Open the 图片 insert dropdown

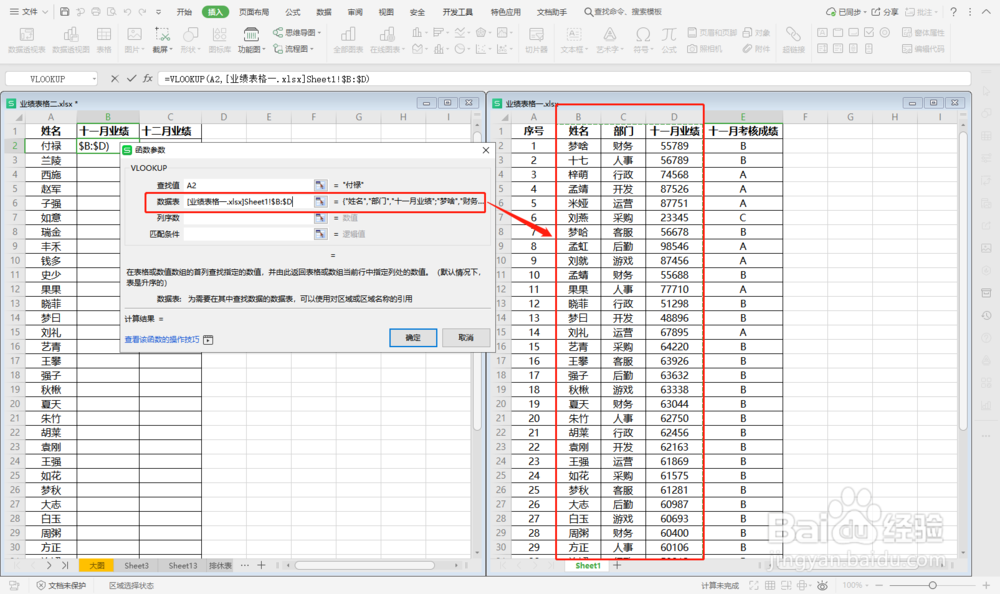point(144,50)
